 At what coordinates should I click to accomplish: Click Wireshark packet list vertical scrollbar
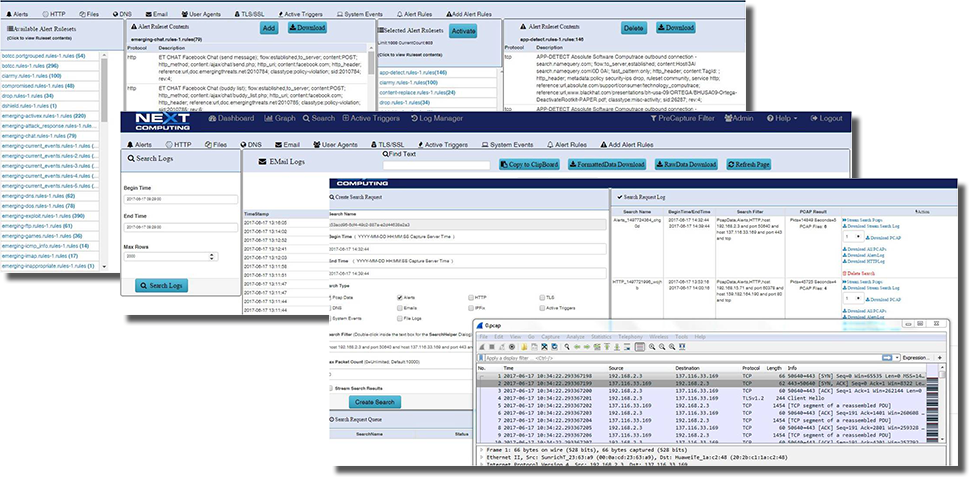pyautogui.click(x=942, y=402)
